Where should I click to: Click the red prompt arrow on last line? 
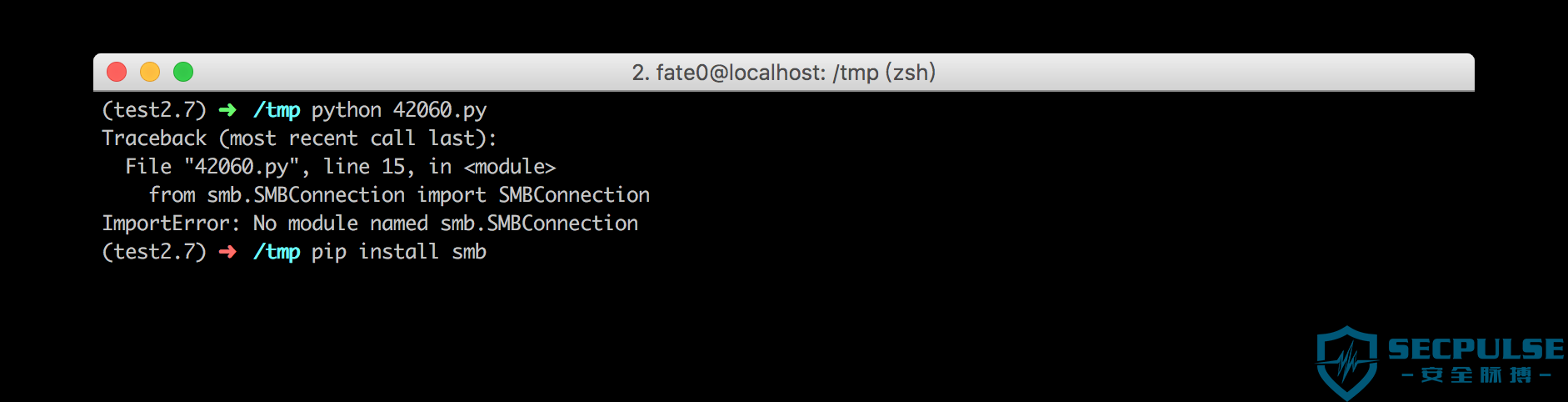[x=227, y=252]
